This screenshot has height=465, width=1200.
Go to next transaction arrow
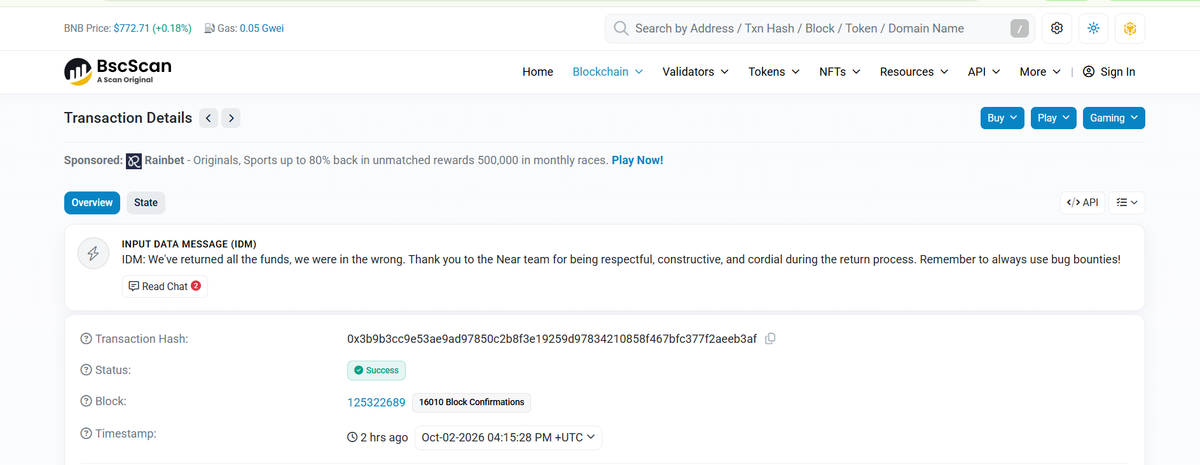point(231,118)
